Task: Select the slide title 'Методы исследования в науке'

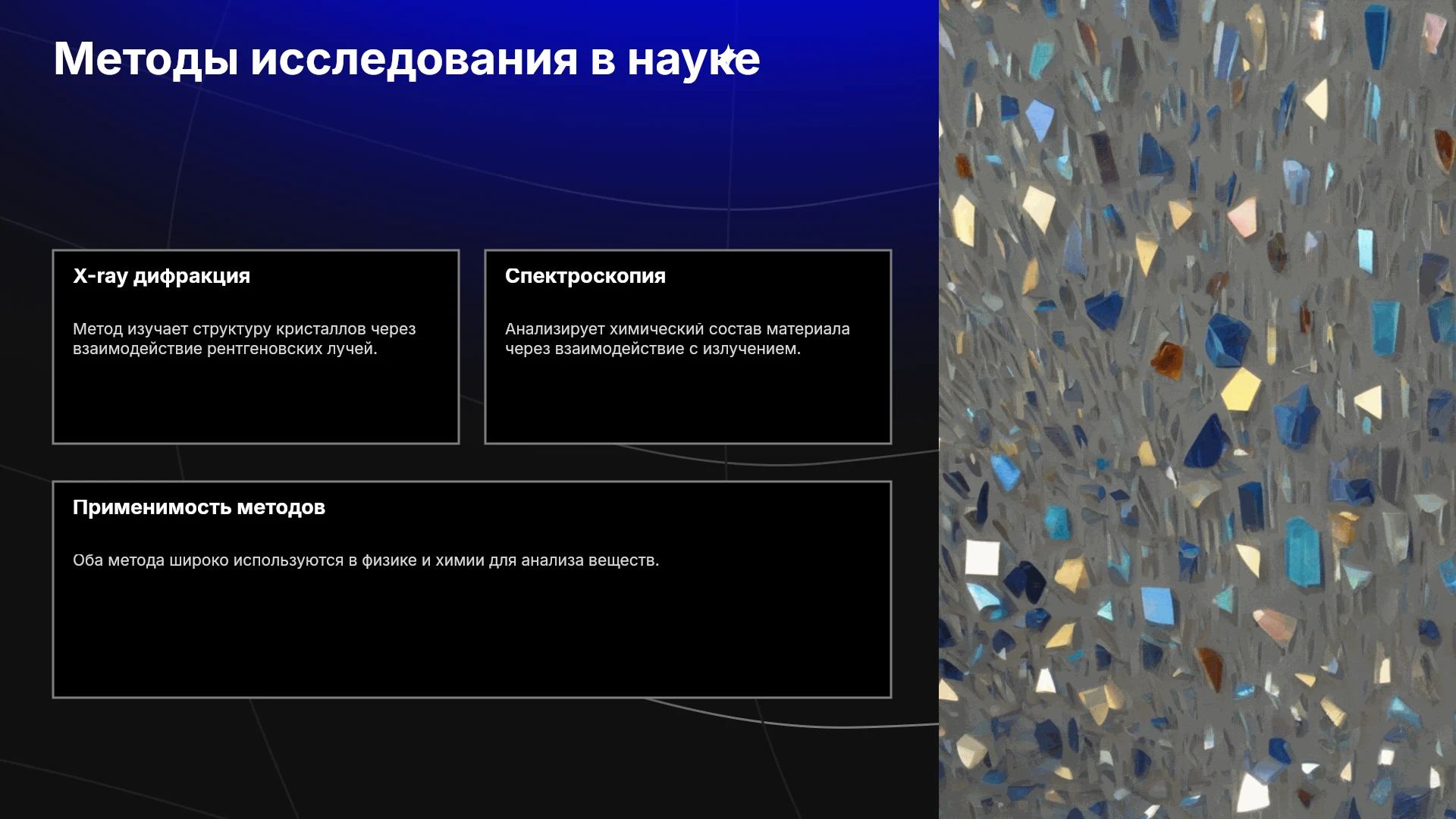Action: pos(406,59)
